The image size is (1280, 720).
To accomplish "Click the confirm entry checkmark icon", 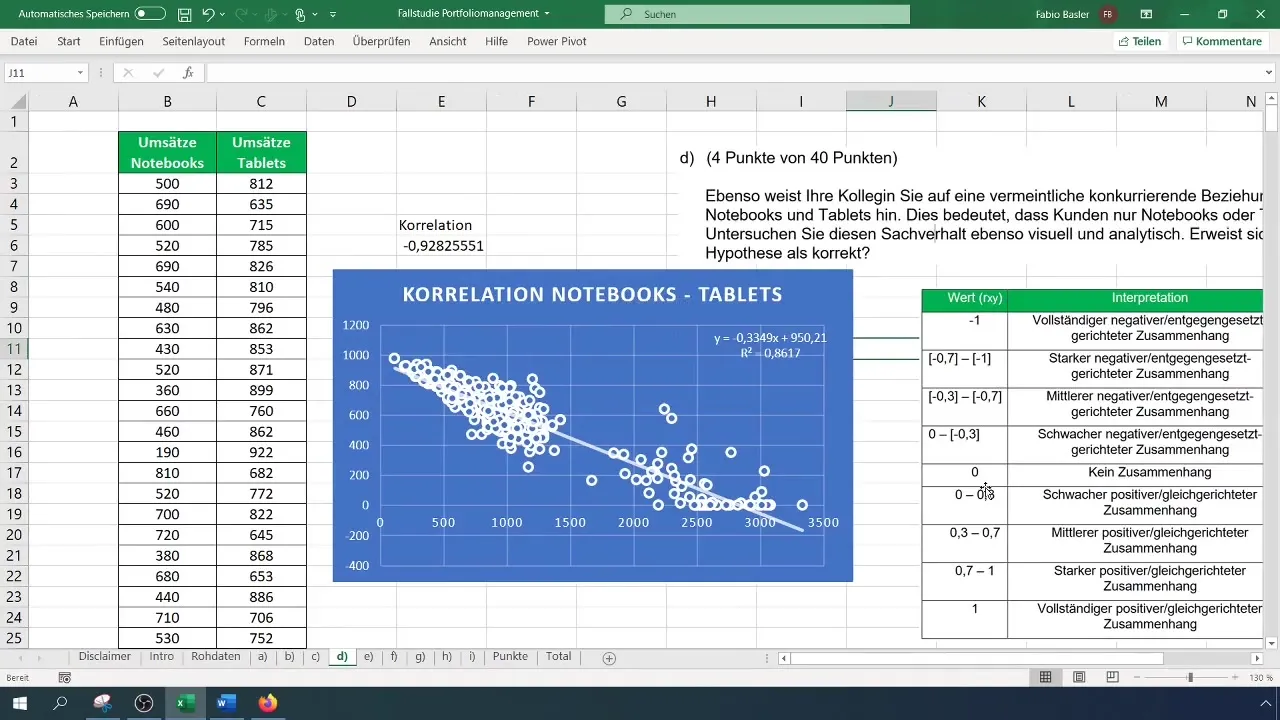I will (158, 73).
